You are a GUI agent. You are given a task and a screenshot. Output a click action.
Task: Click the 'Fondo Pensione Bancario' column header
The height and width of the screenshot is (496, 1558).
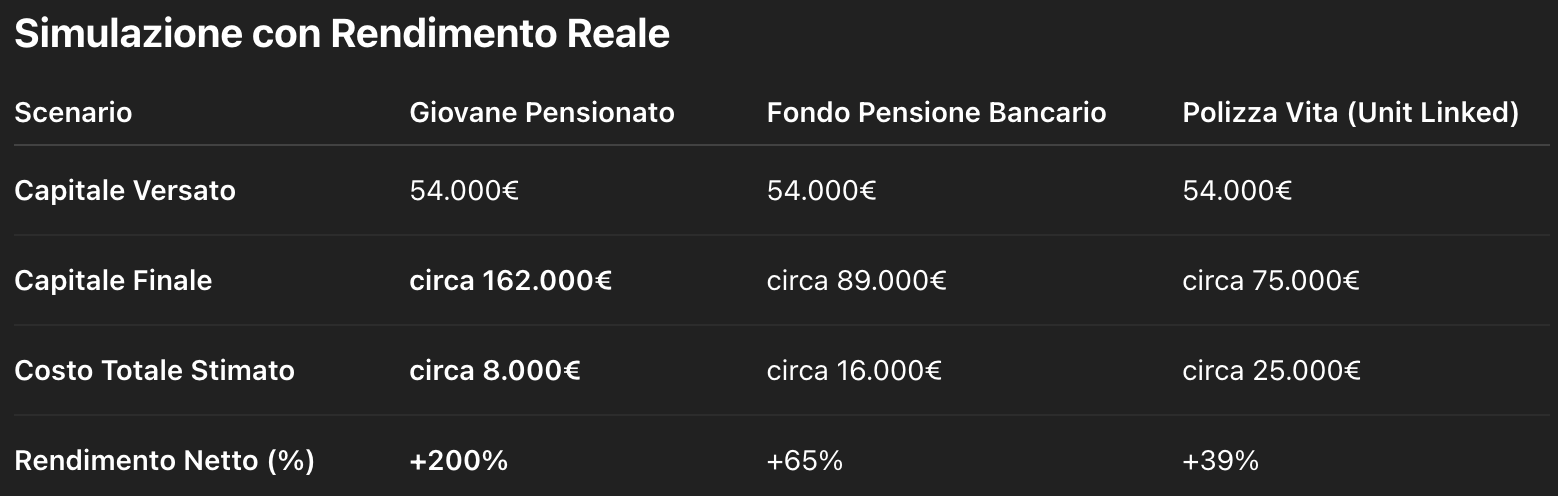pos(936,112)
